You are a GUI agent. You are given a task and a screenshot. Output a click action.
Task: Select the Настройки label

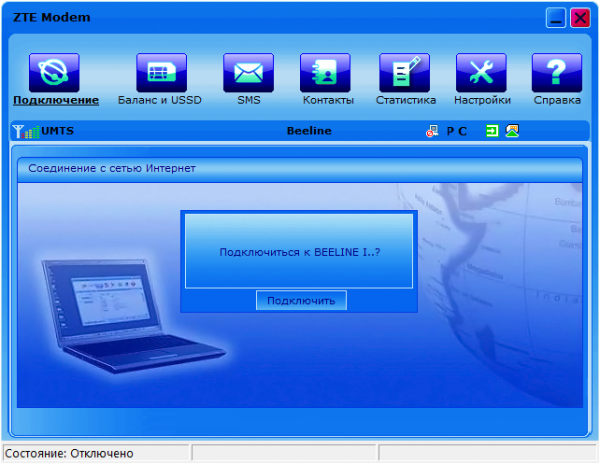coord(482,100)
